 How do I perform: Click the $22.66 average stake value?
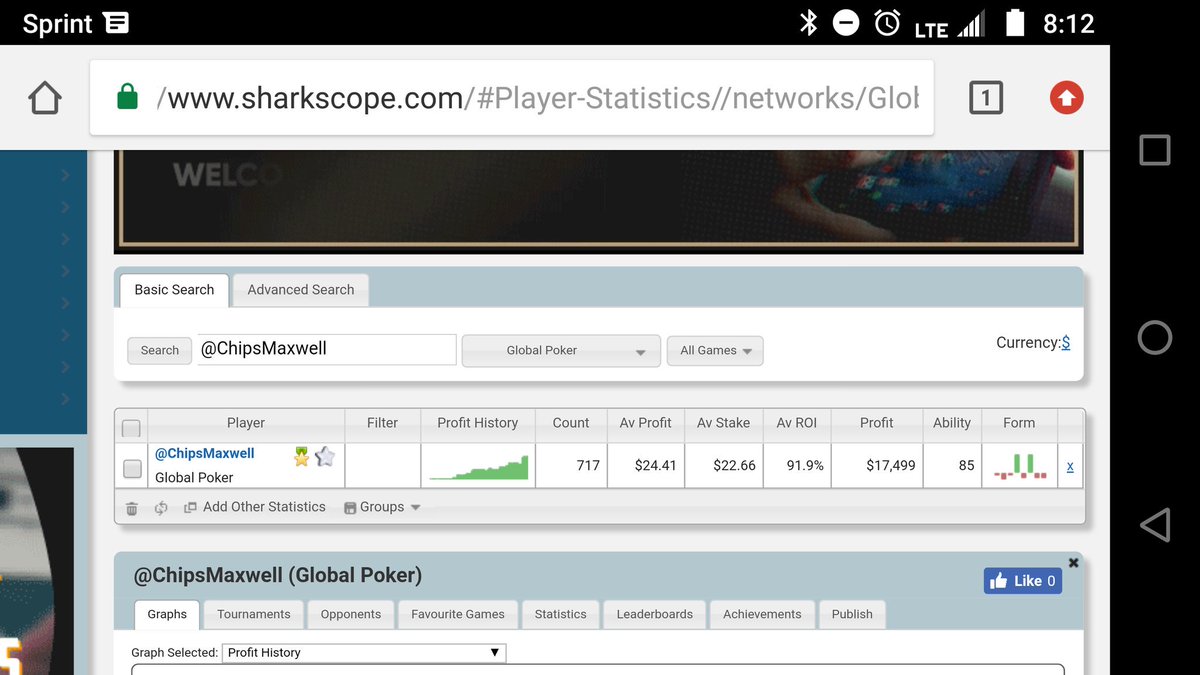pyautogui.click(x=734, y=466)
